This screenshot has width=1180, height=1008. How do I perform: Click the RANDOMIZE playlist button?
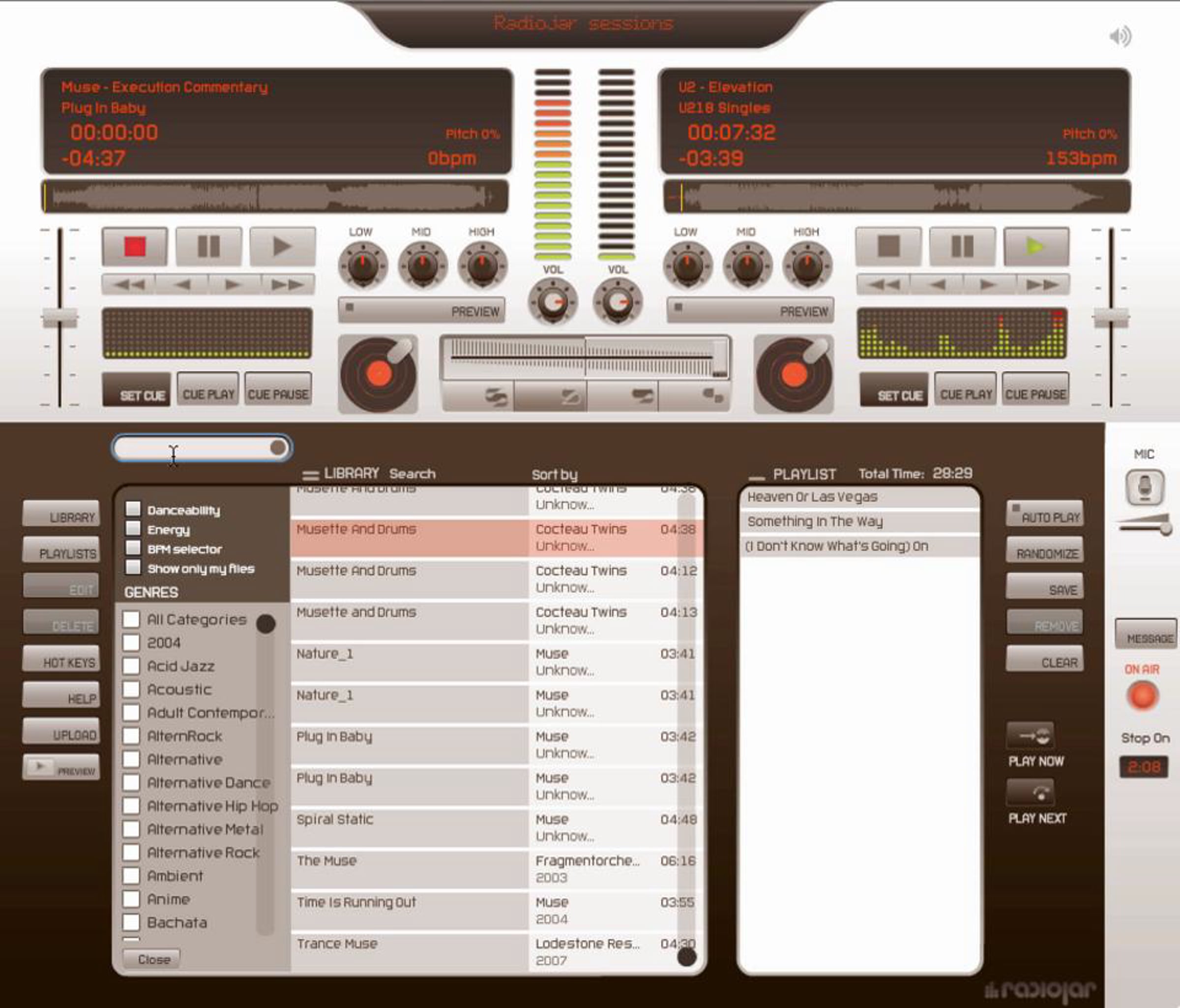[1045, 551]
